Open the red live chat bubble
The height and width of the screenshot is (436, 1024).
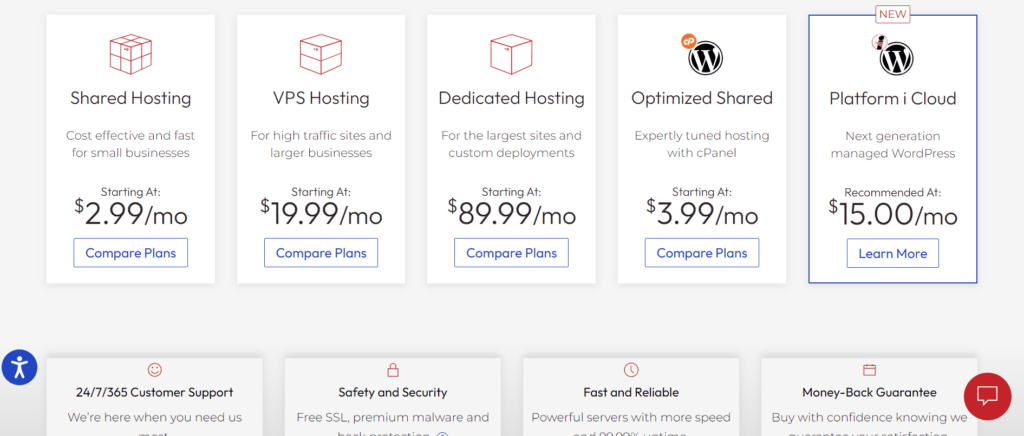987,396
